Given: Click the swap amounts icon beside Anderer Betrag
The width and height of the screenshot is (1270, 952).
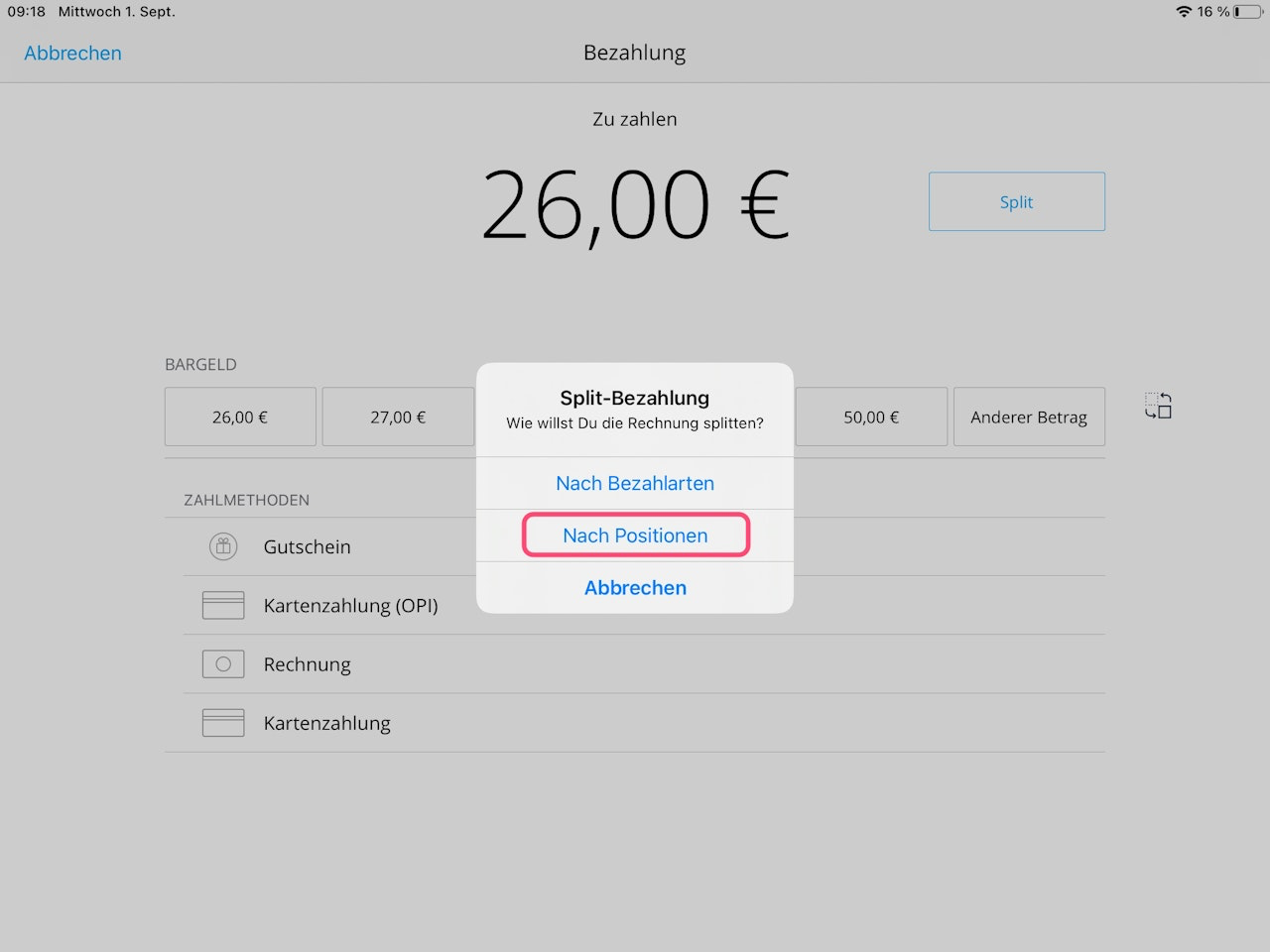Looking at the screenshot, I should click(1158, 406).
